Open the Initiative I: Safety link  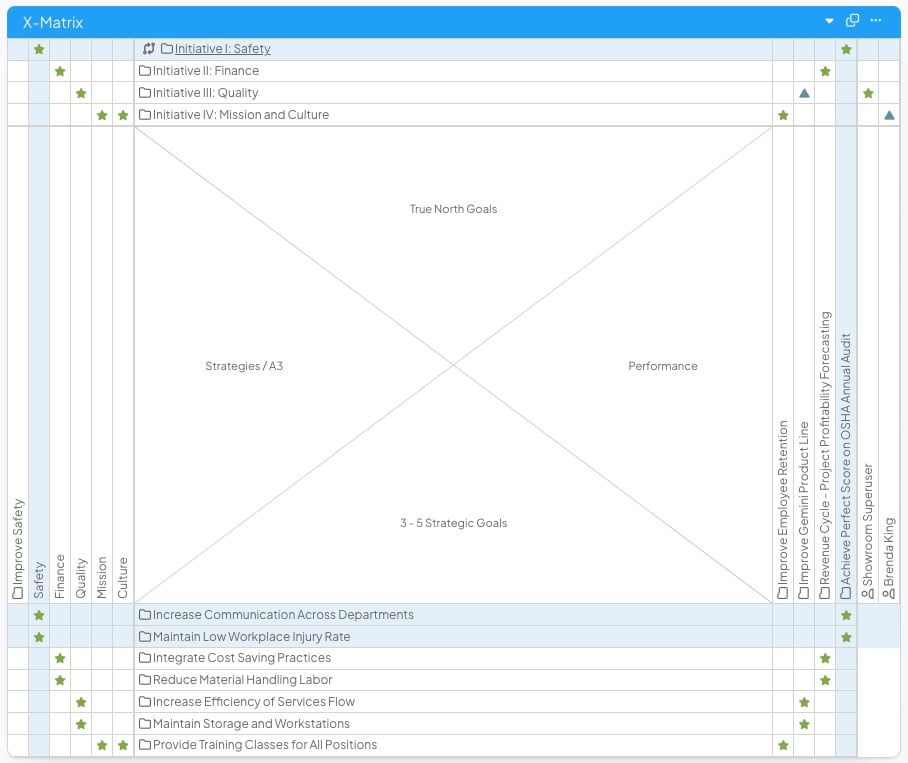point(222,49)
